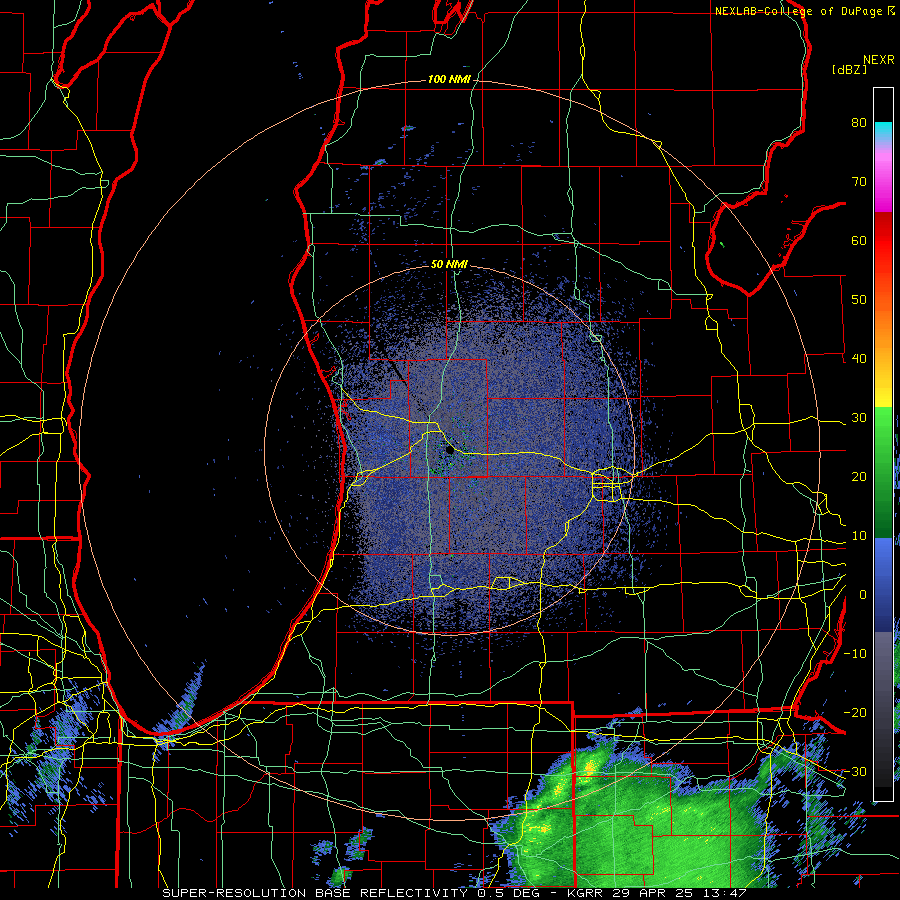Image resolution: width=900 pixels, height=900 pixels.
Task: Click the black radar site dot at center
Action: pos(450,451)
